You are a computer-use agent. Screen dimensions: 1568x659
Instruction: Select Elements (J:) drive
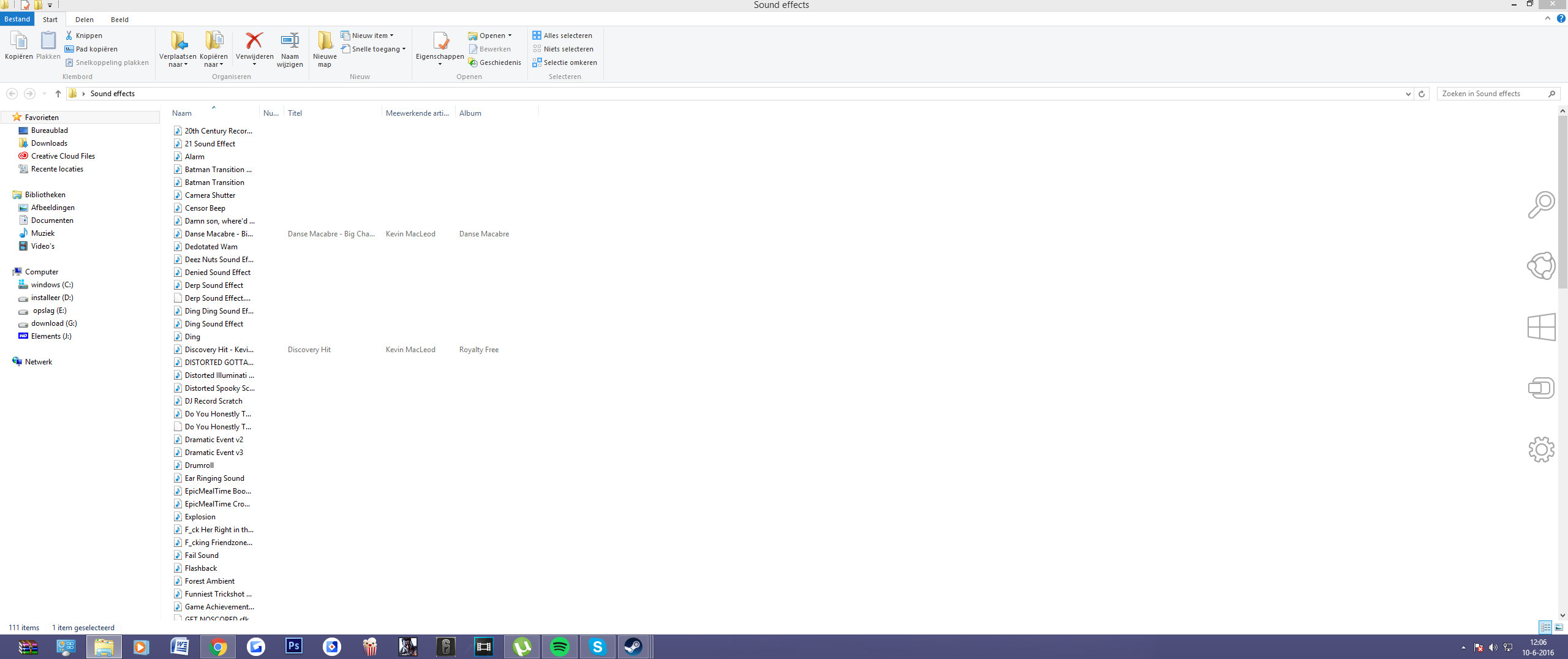click(x=51, y=336)
